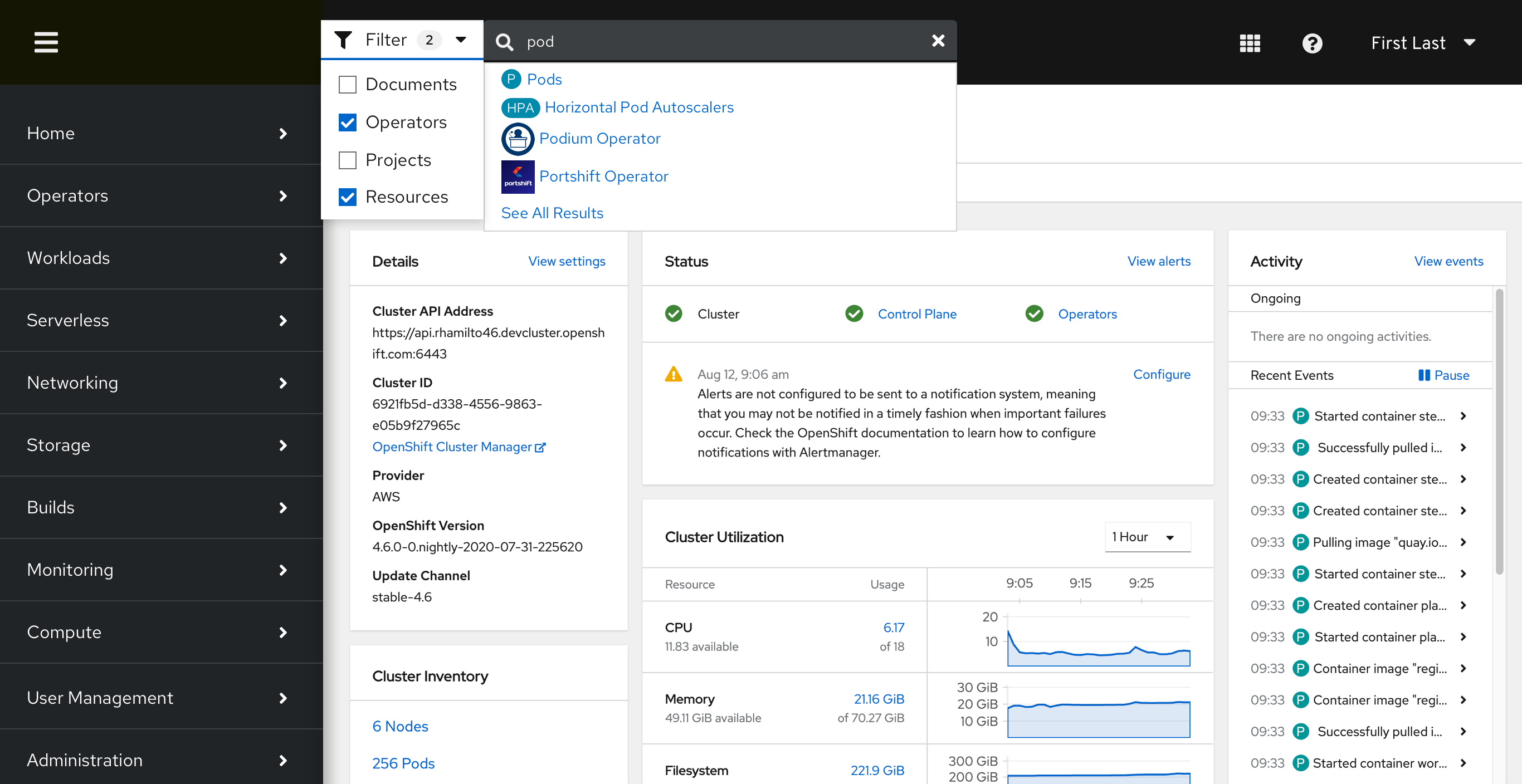Pause the Recent Events stream
Screen dimensions: 1522x784
tap(1443, 375)
